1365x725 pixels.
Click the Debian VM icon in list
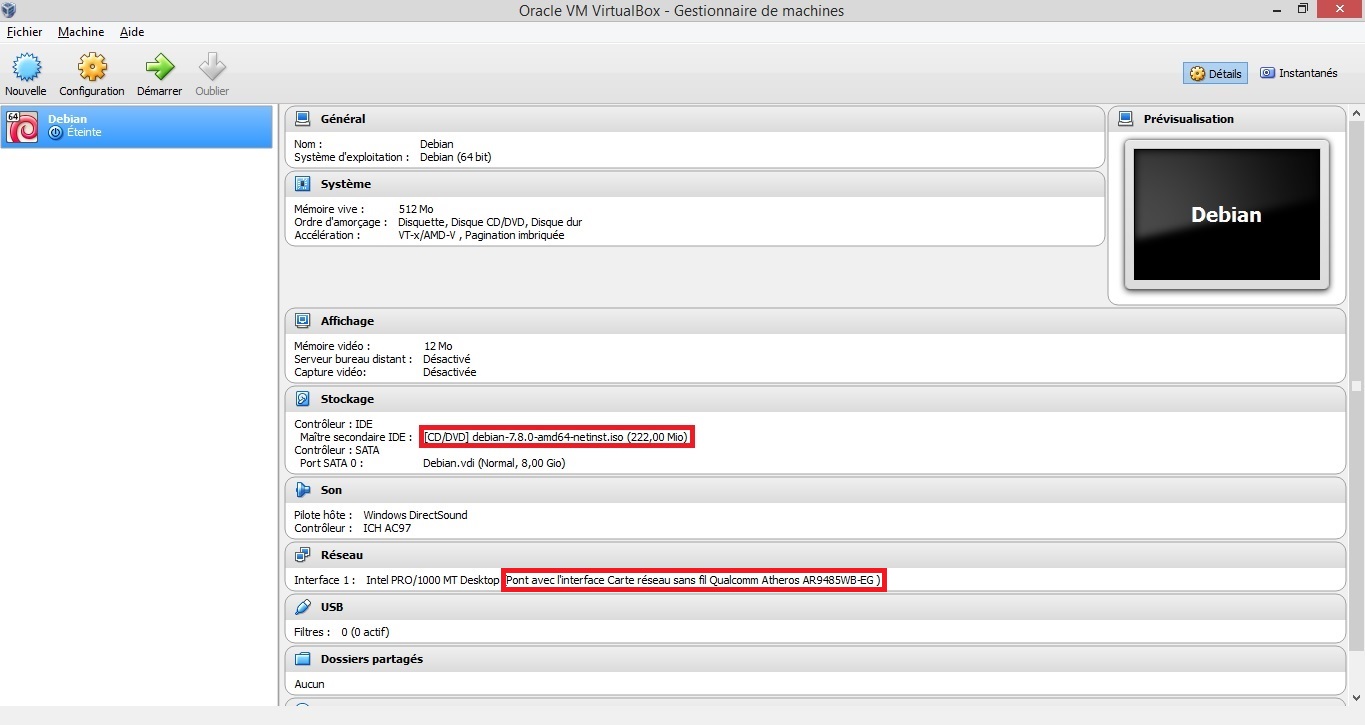(22, 127)
